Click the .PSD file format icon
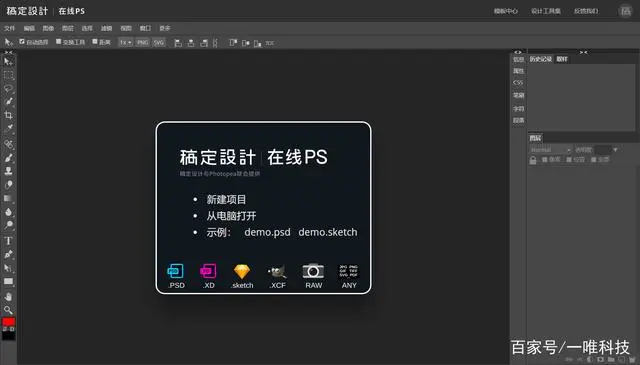The width and height of the screenshot is (640, 365). 176,272
